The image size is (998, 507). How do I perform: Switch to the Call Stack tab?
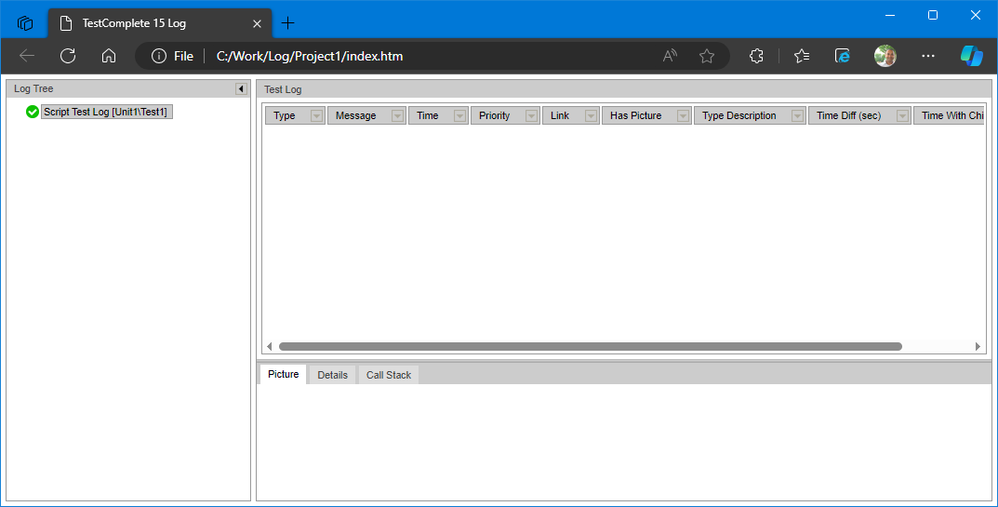388,375
